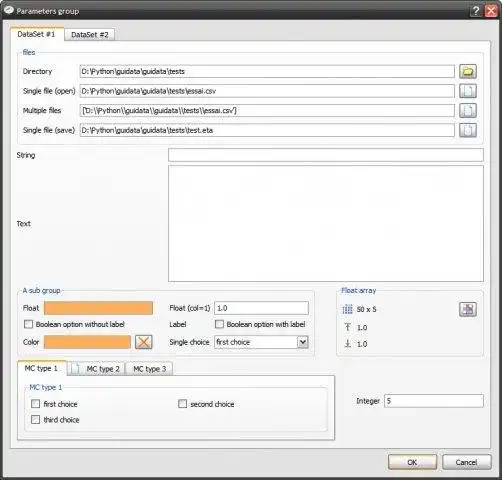Confirm with the OK button
The image size is (502, 480).
coord(412,462)
